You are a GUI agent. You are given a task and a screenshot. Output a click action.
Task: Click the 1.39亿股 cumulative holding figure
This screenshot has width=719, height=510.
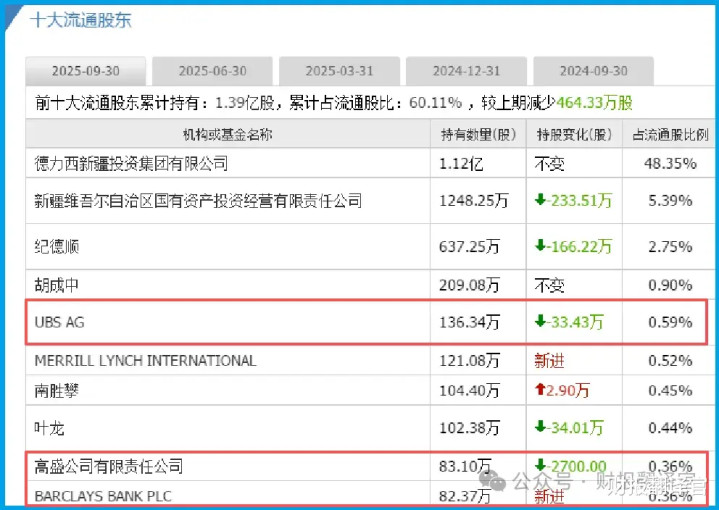tap(244, 103)
